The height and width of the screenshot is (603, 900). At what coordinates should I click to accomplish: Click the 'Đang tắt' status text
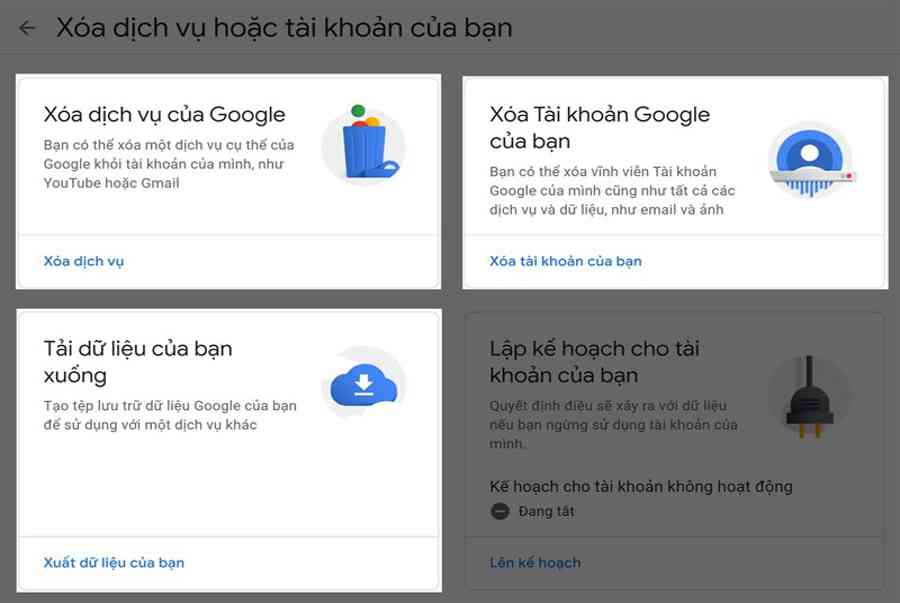click(546, 511)
